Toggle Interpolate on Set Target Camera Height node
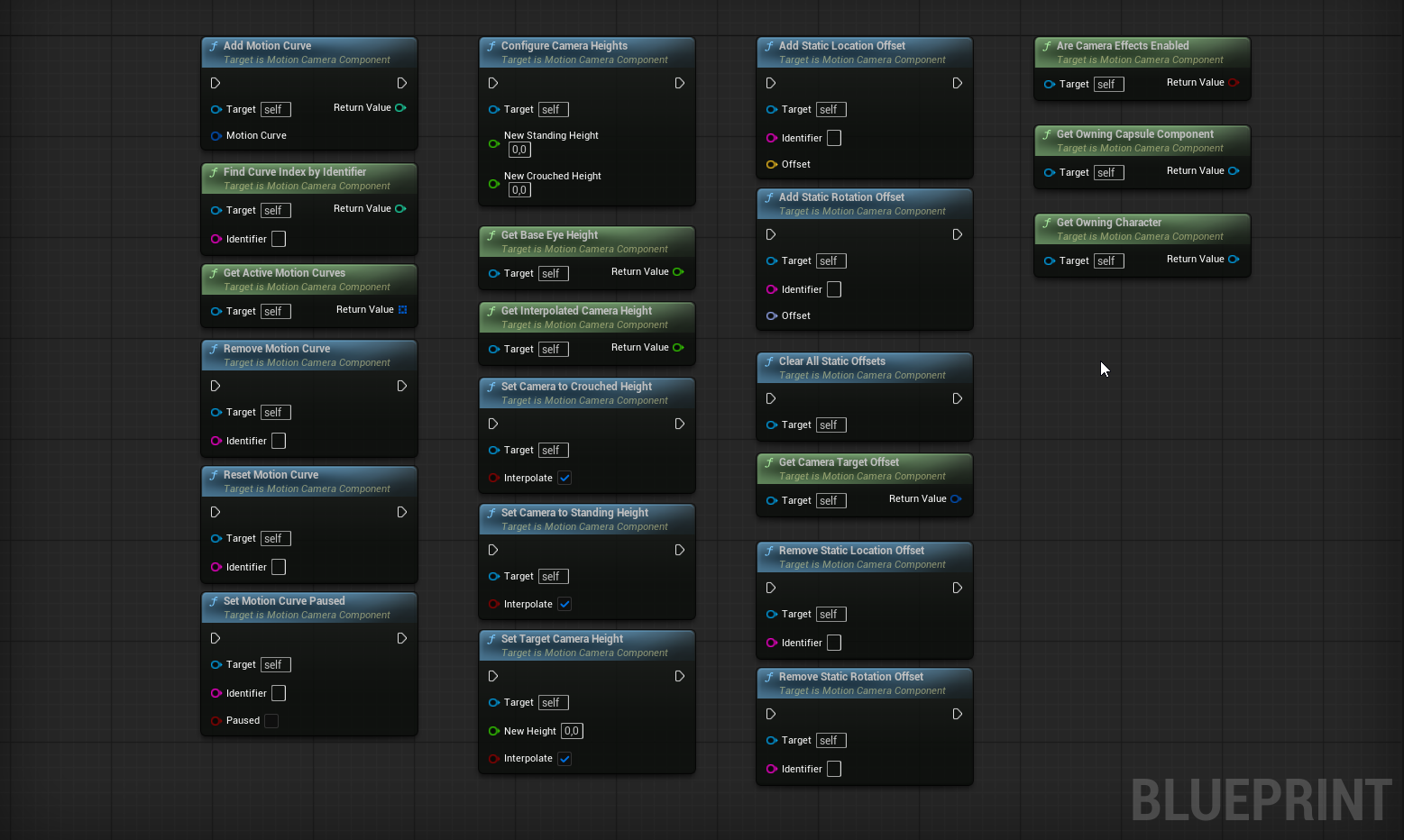The image size is (1404, 840). point(564,759)
